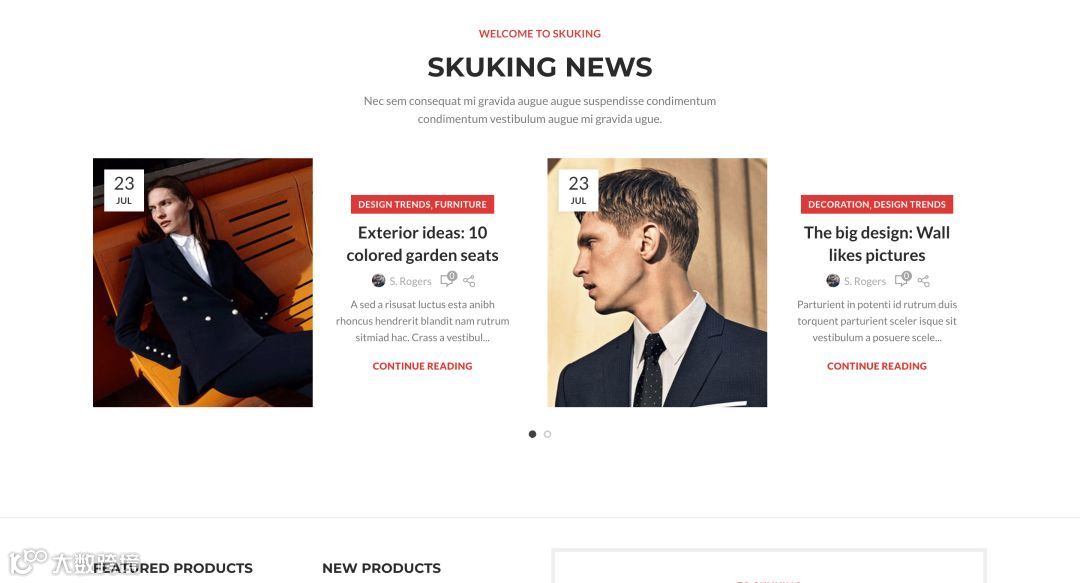Open Design Trends, Furniture category tag
The height and width of the screenshot is (583, 1080).
click(422, 205)
